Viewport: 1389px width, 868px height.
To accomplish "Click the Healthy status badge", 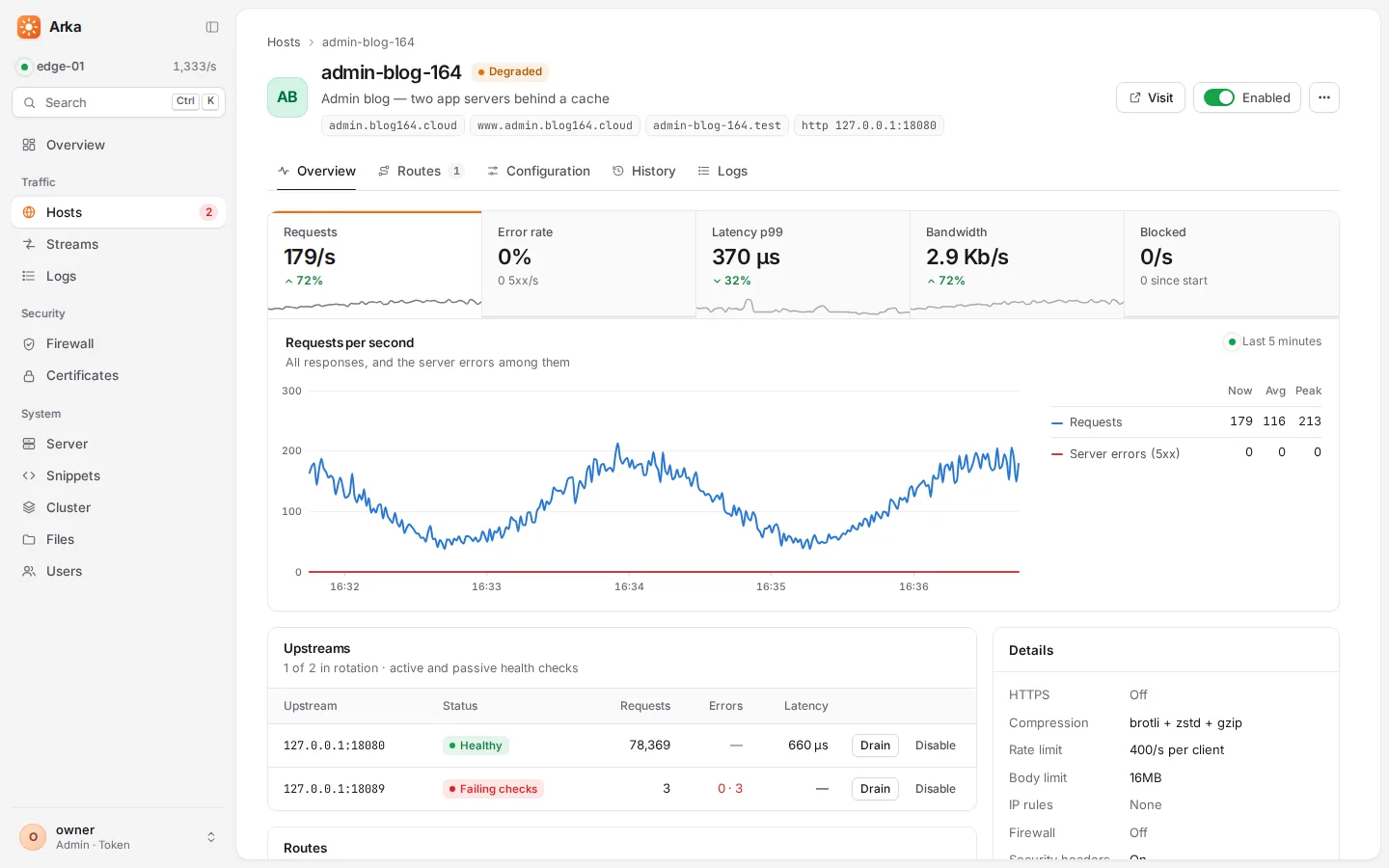I will pyautogui.click(x=476, y=746).
